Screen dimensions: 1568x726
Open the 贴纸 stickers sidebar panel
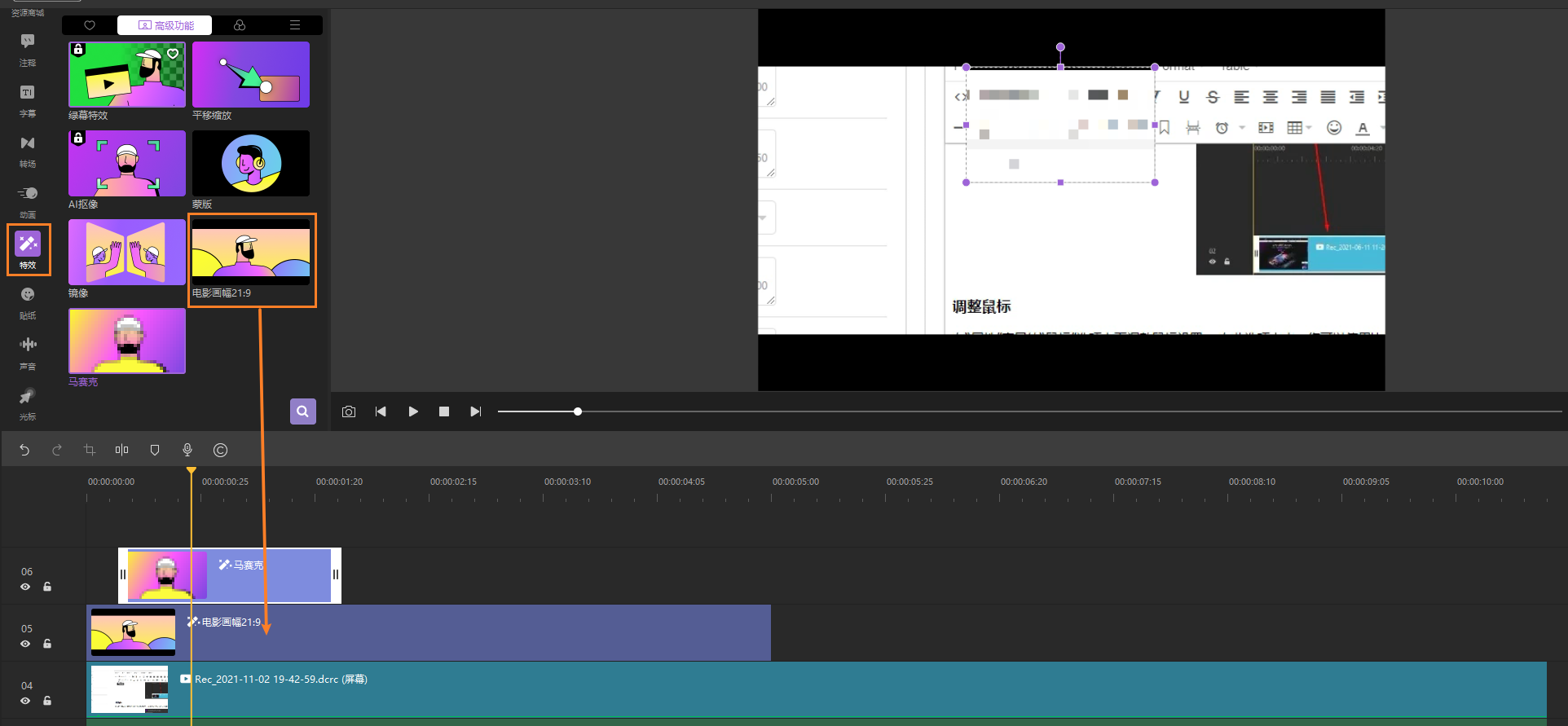[x=28, y=302]
